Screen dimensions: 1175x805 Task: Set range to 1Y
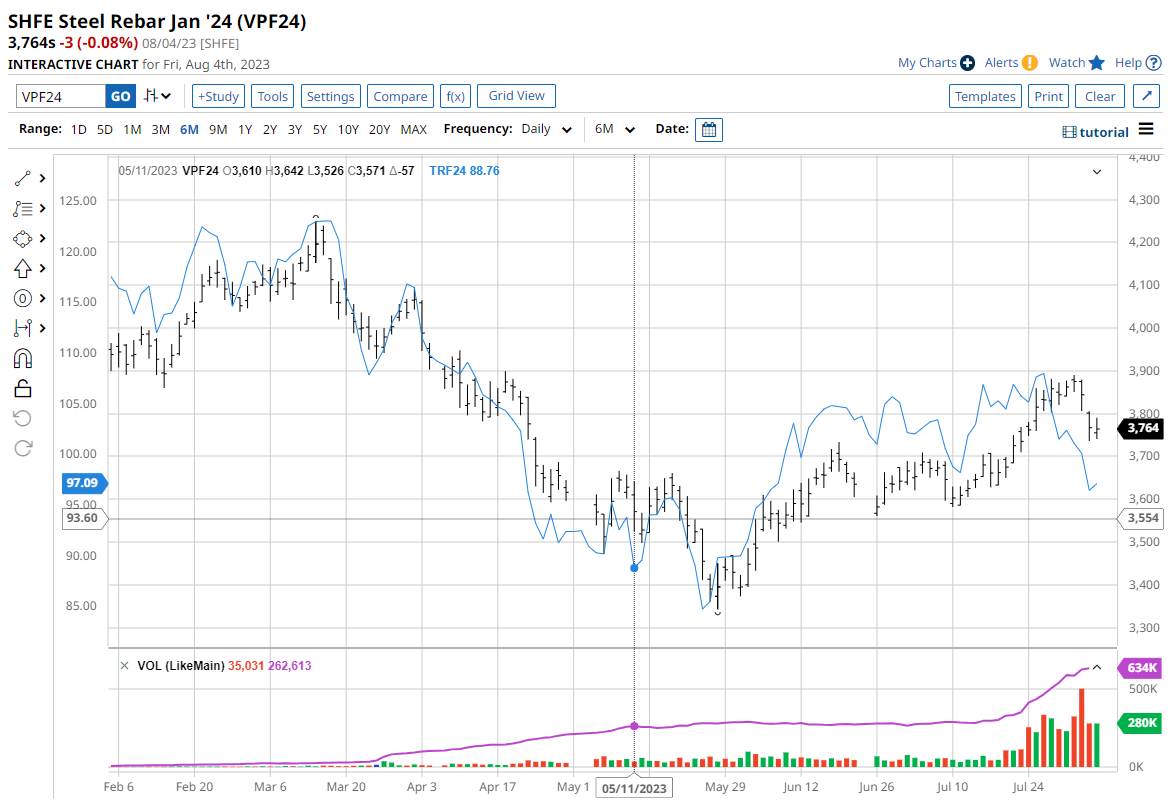click(244, 130)
